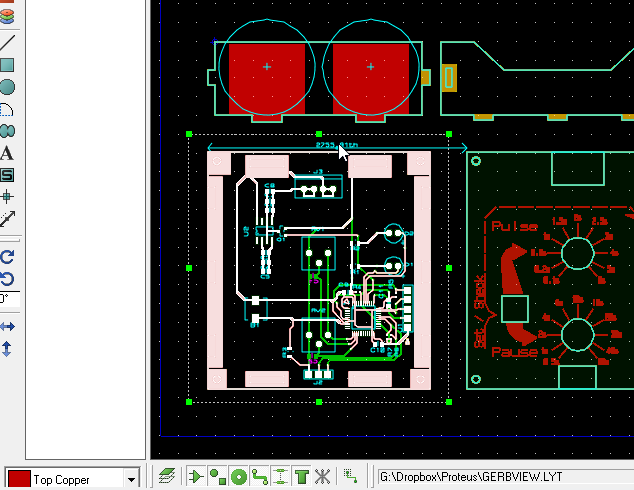Click the rotate anti-clockwise button

coord(6,278)
